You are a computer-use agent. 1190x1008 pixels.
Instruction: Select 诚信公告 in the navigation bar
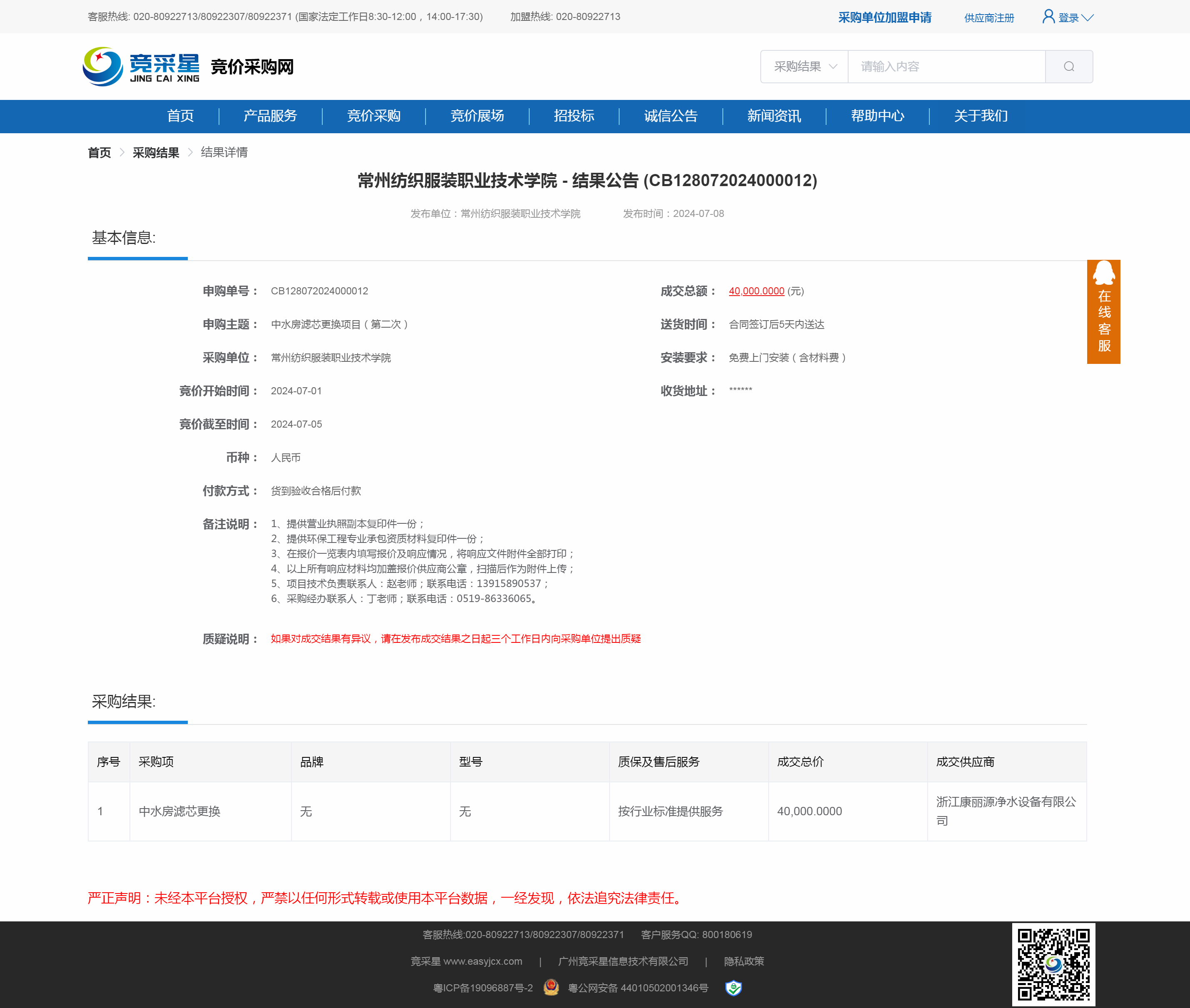pyautogui.click(x=670, y=116)
